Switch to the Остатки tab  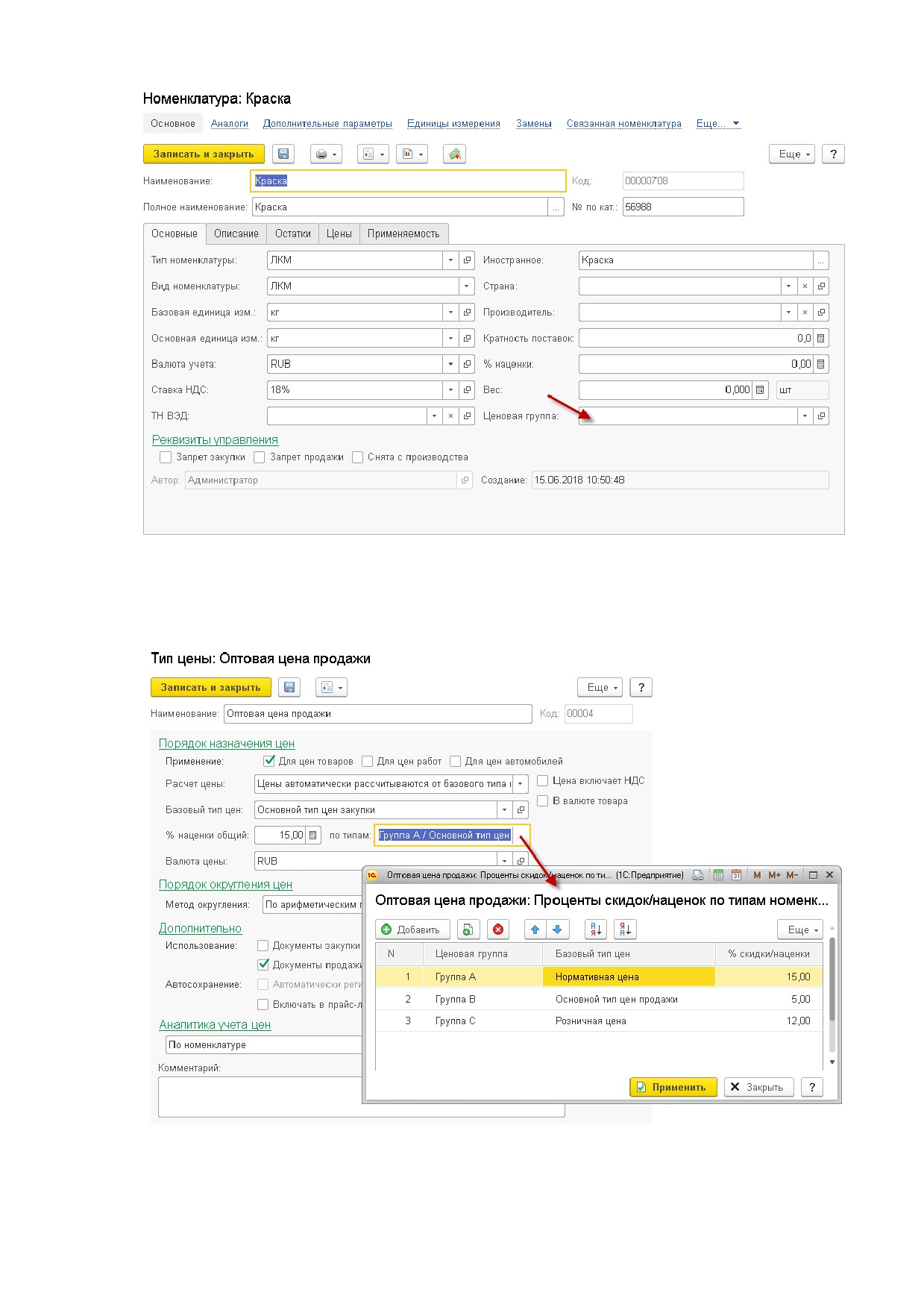coord(293,233)
